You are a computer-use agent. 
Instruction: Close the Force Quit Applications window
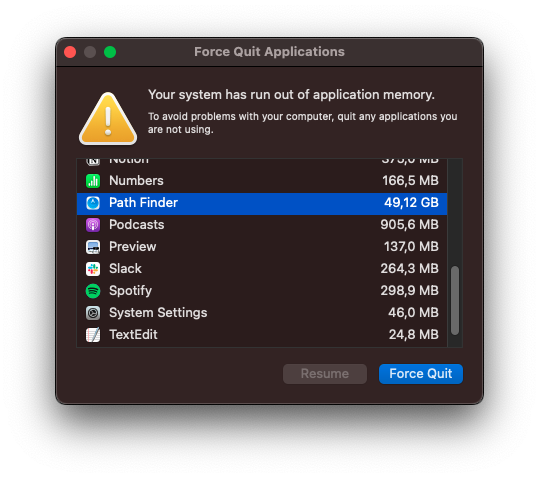point(70,52)
